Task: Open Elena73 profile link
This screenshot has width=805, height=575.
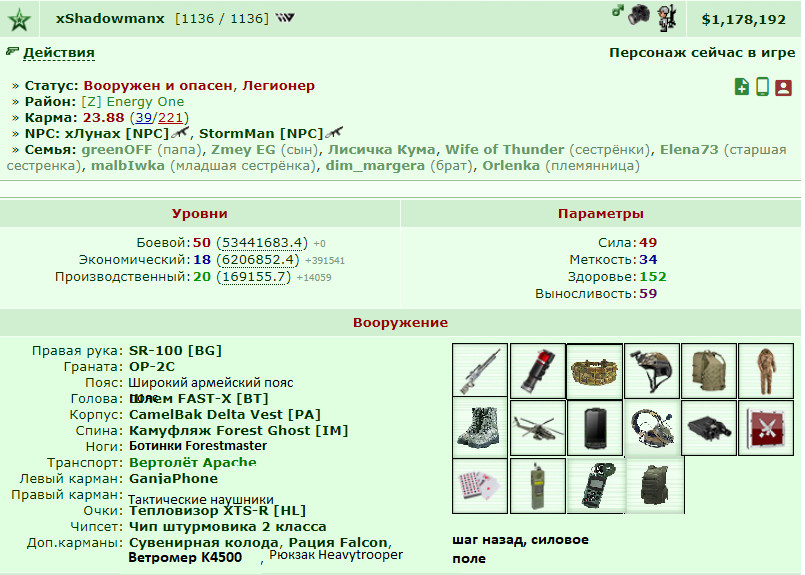Action: (689, 149)
